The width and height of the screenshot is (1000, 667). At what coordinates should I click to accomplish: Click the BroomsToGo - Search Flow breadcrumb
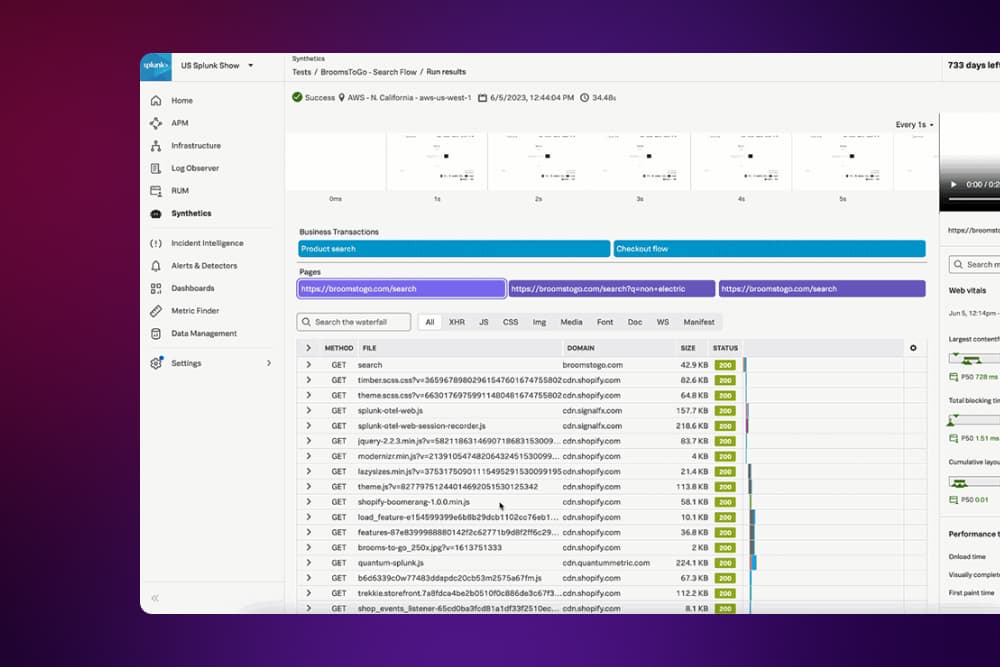[368, 72]
